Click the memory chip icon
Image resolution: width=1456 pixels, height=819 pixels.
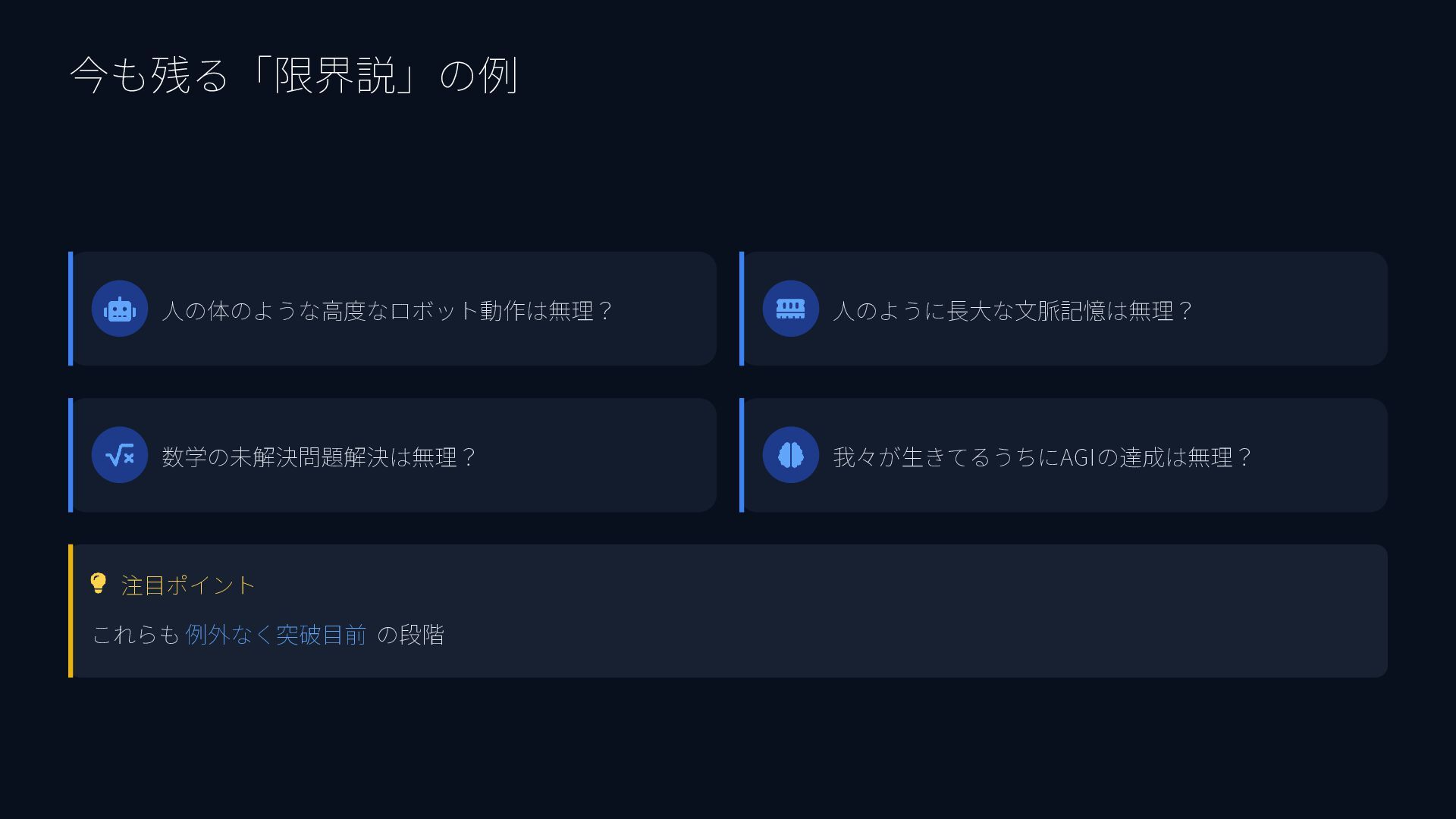point(790,309)
